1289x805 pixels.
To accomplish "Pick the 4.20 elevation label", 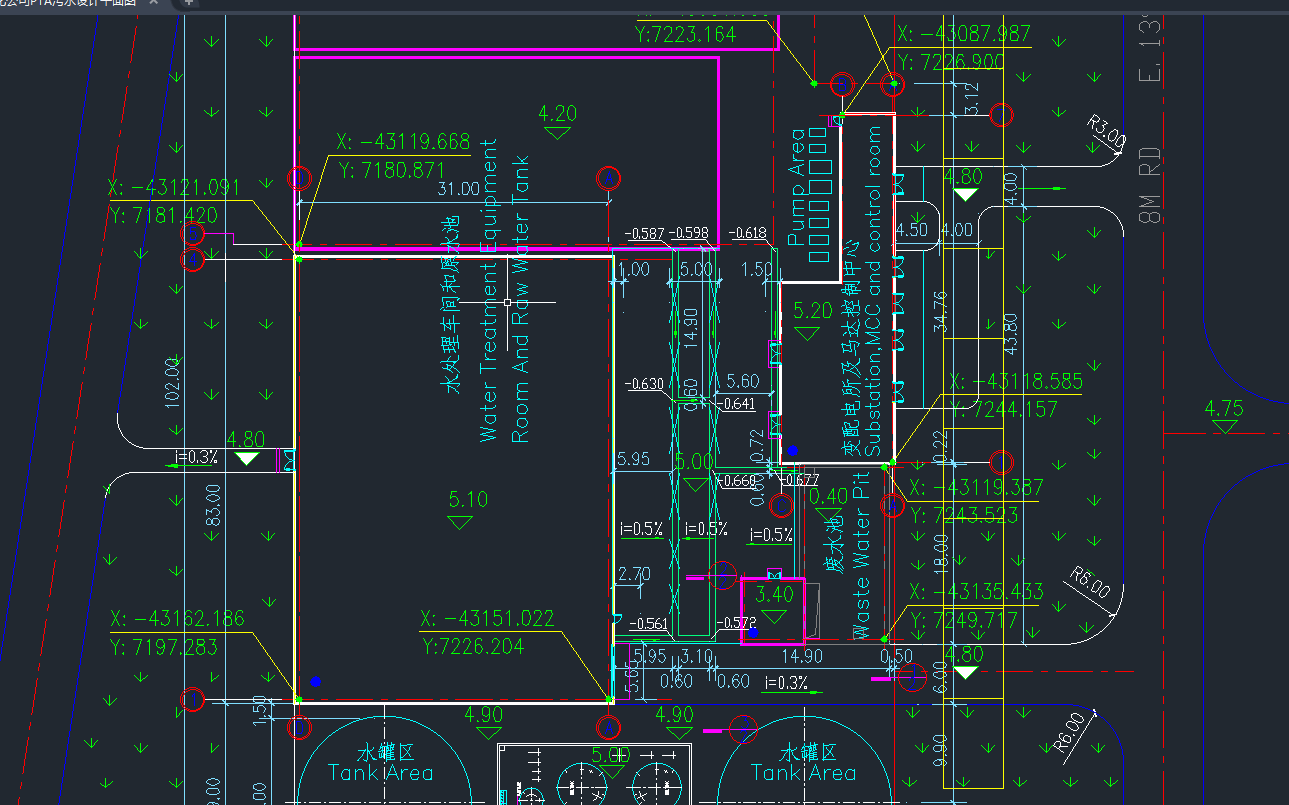I will (558, 113).
